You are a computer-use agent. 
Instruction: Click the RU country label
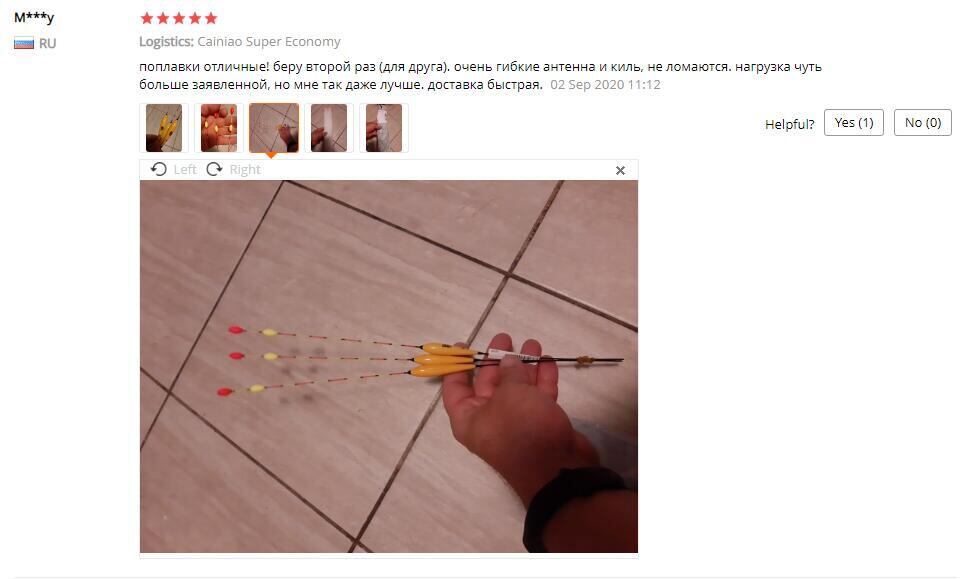point(47,43)
